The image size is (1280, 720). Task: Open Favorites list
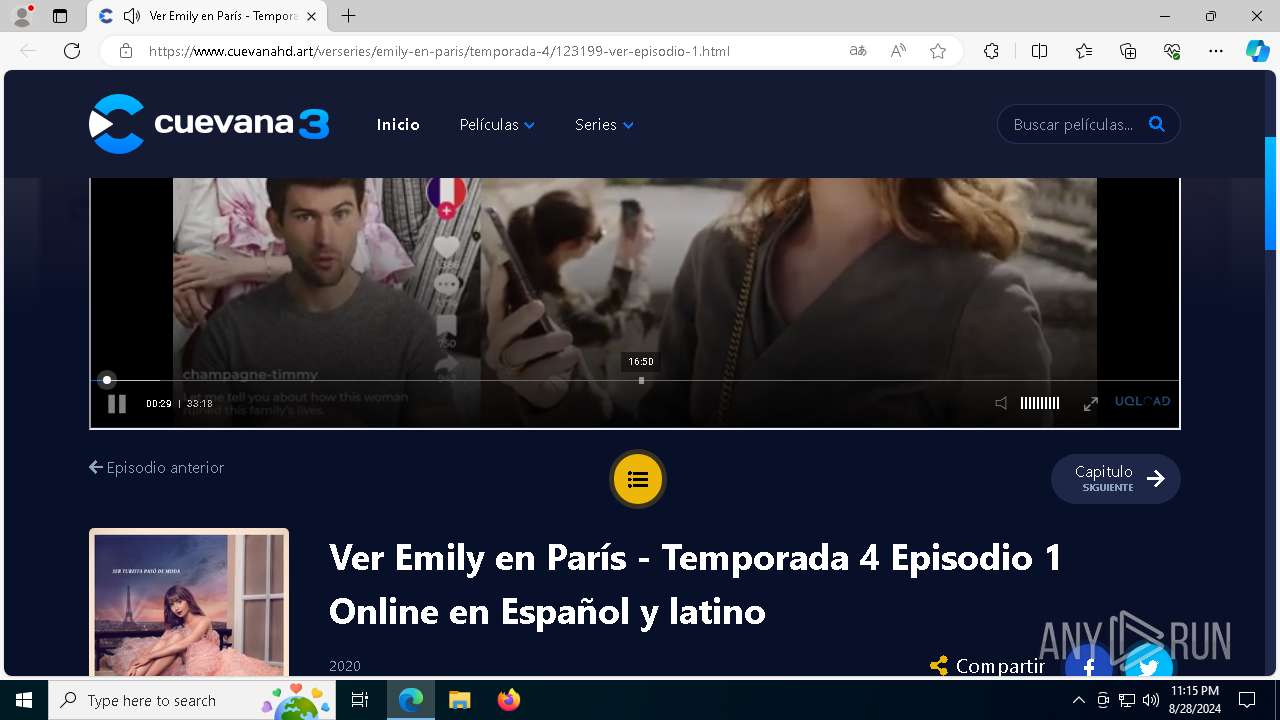[x=1084, y=51]
